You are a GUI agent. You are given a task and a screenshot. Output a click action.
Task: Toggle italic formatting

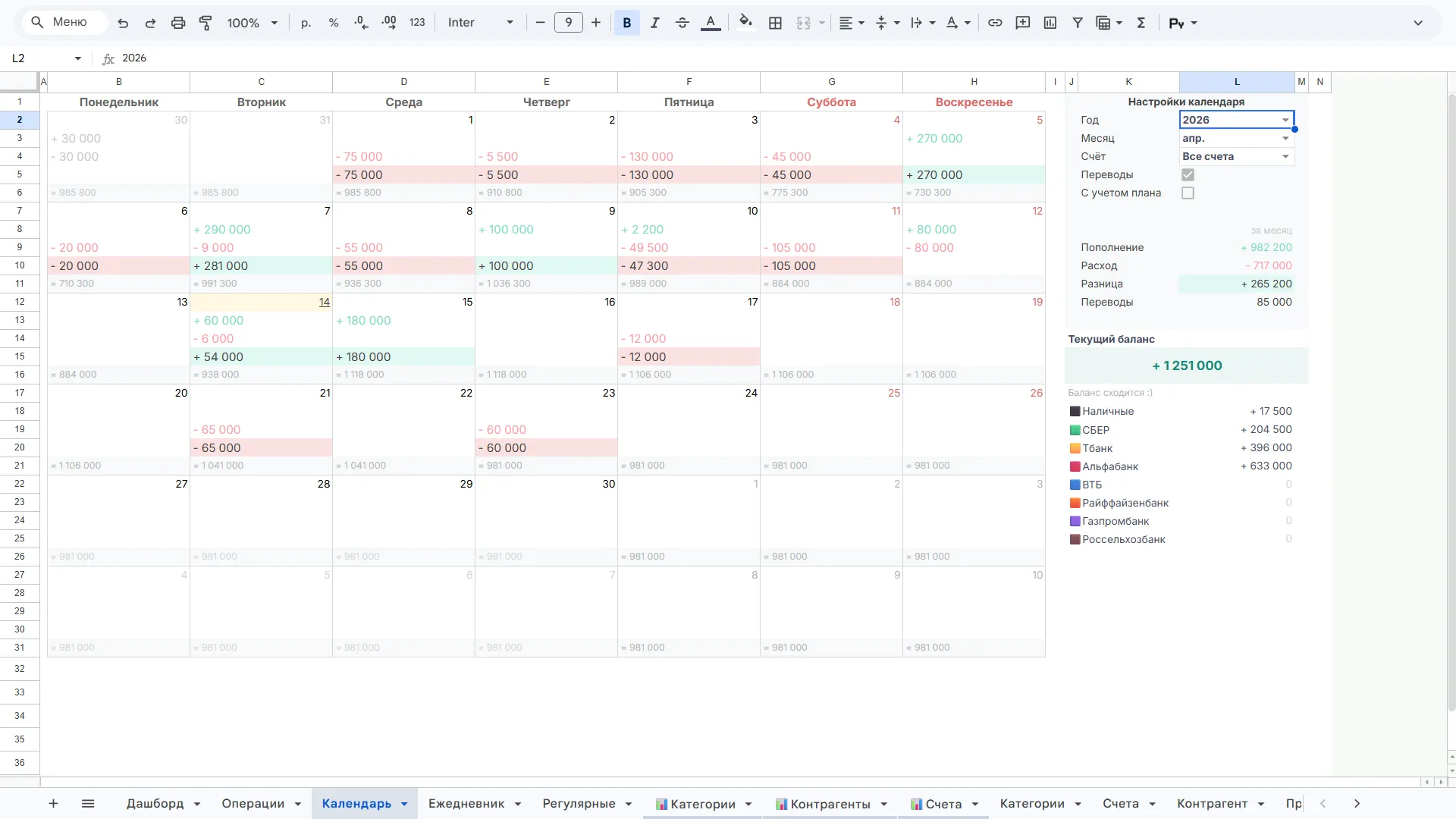654,23
